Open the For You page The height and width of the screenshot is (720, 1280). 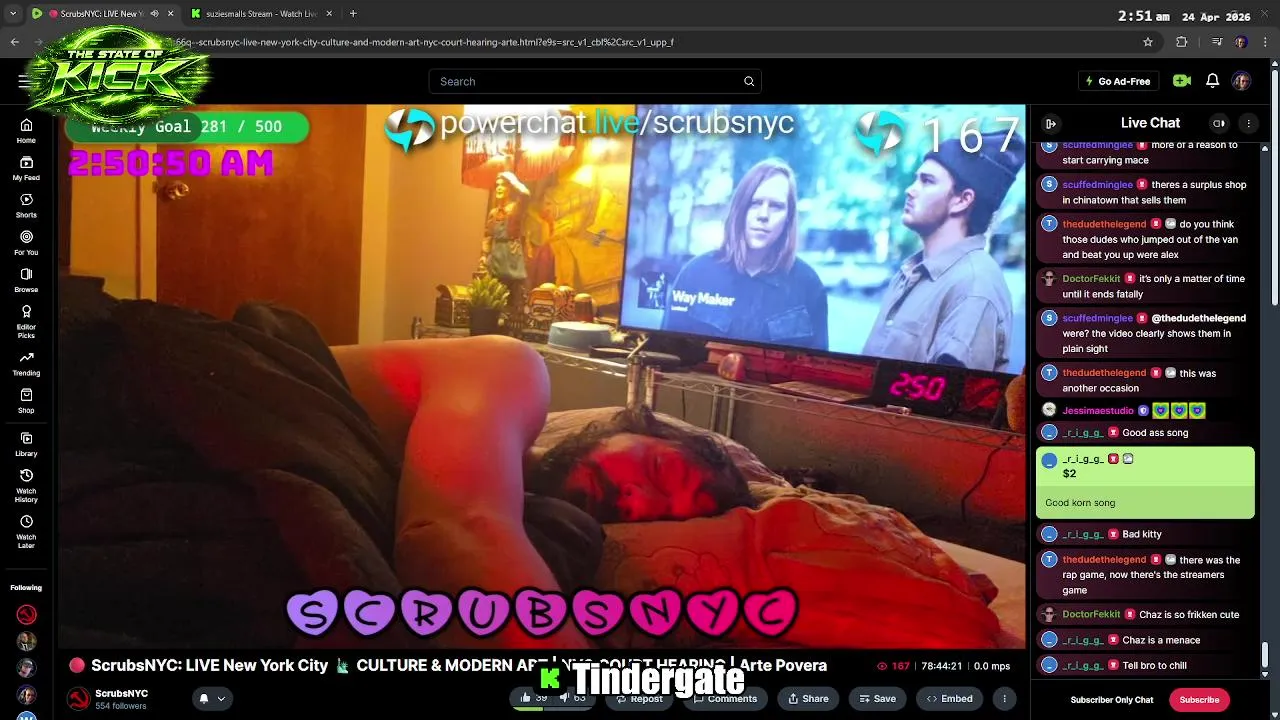26,243
